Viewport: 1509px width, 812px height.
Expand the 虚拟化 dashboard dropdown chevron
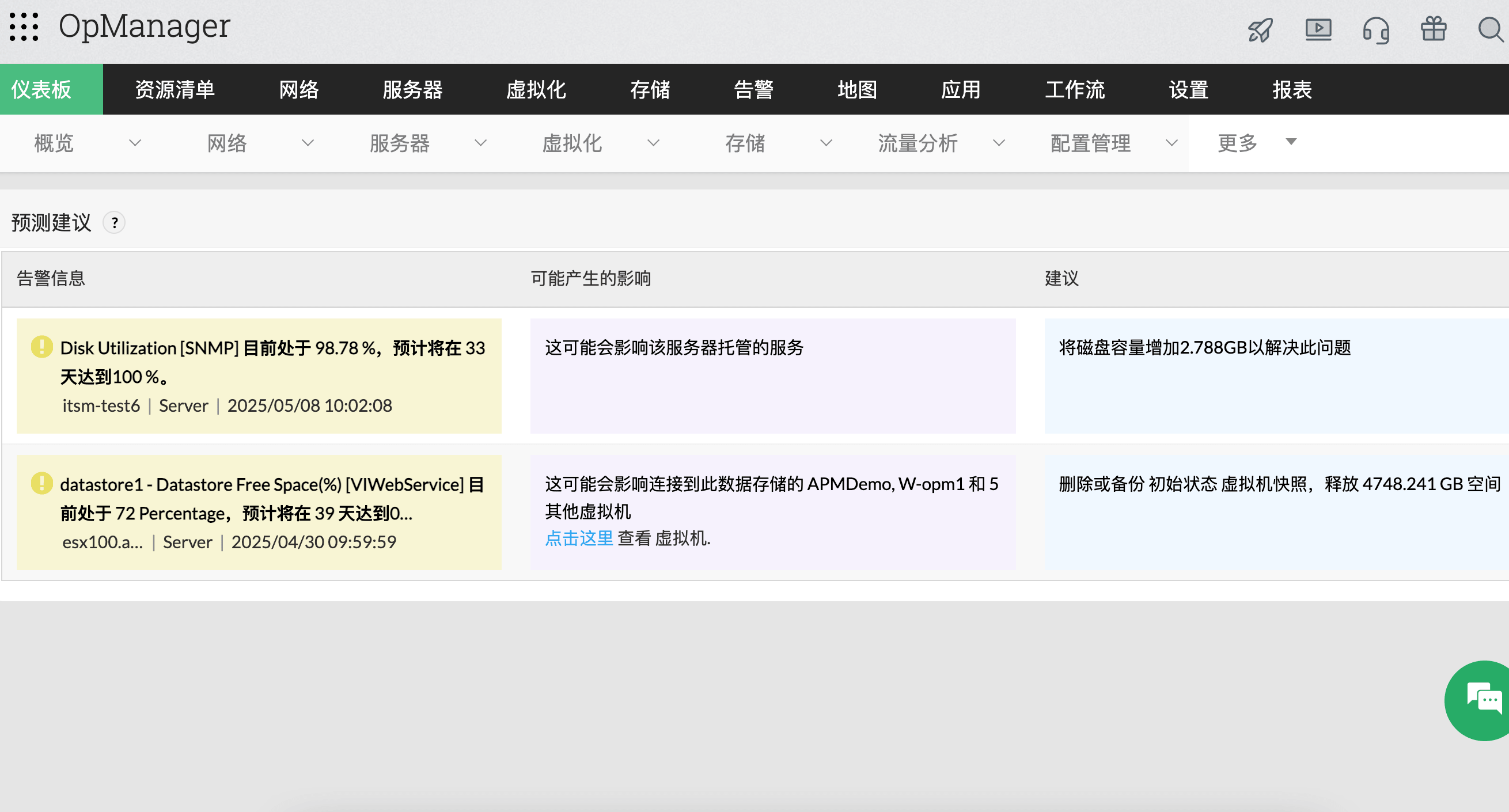[654, 143]
